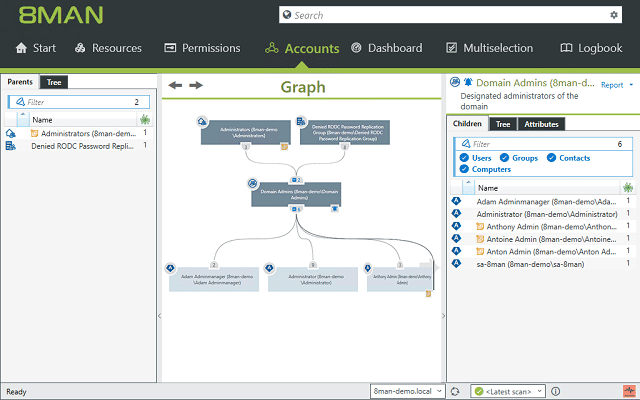The image size is (640, 400).
Task: Switch to left panel Tree tab
Action: click(53, 82)
